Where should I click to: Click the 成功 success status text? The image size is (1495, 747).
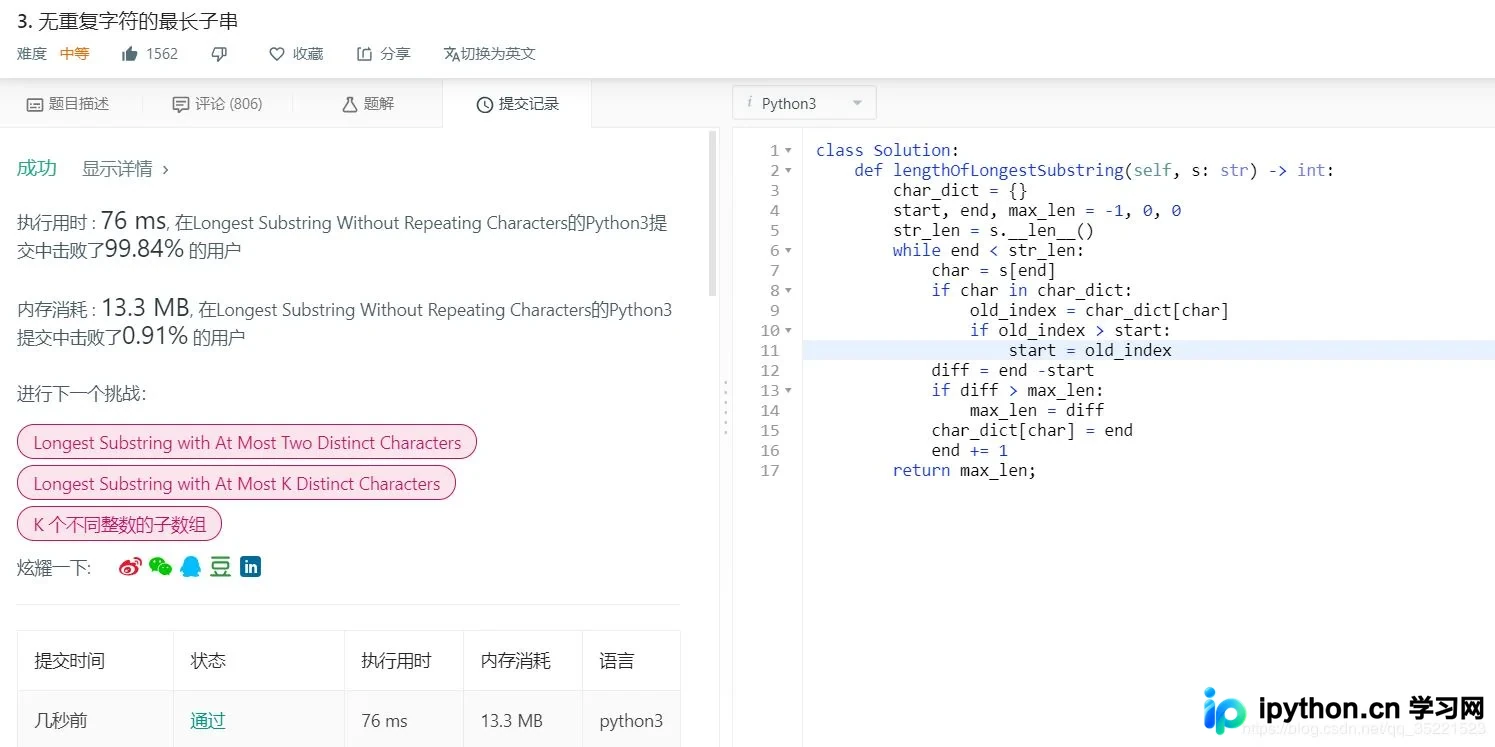[37, 168]
